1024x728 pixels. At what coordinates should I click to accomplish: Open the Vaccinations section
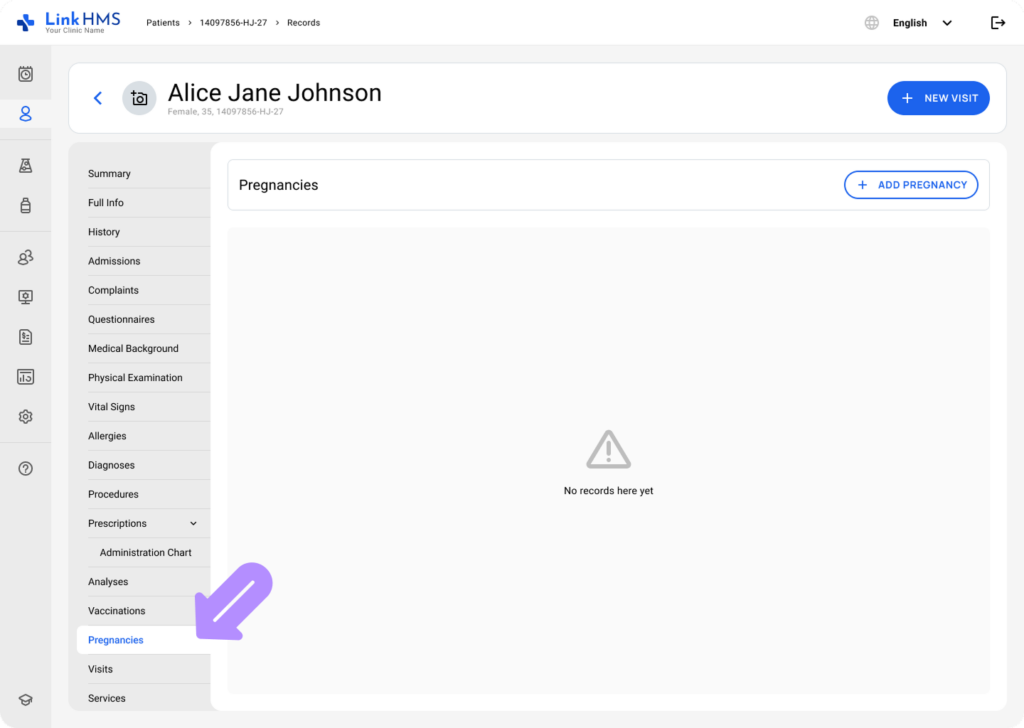(116, 611)
